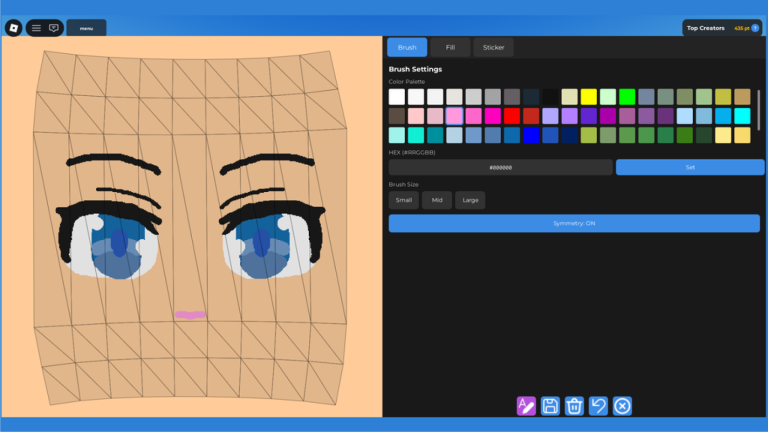This screenshot has width=768, height=432.
Task: Switch to the Sticker tab
Action: (493, 48)
